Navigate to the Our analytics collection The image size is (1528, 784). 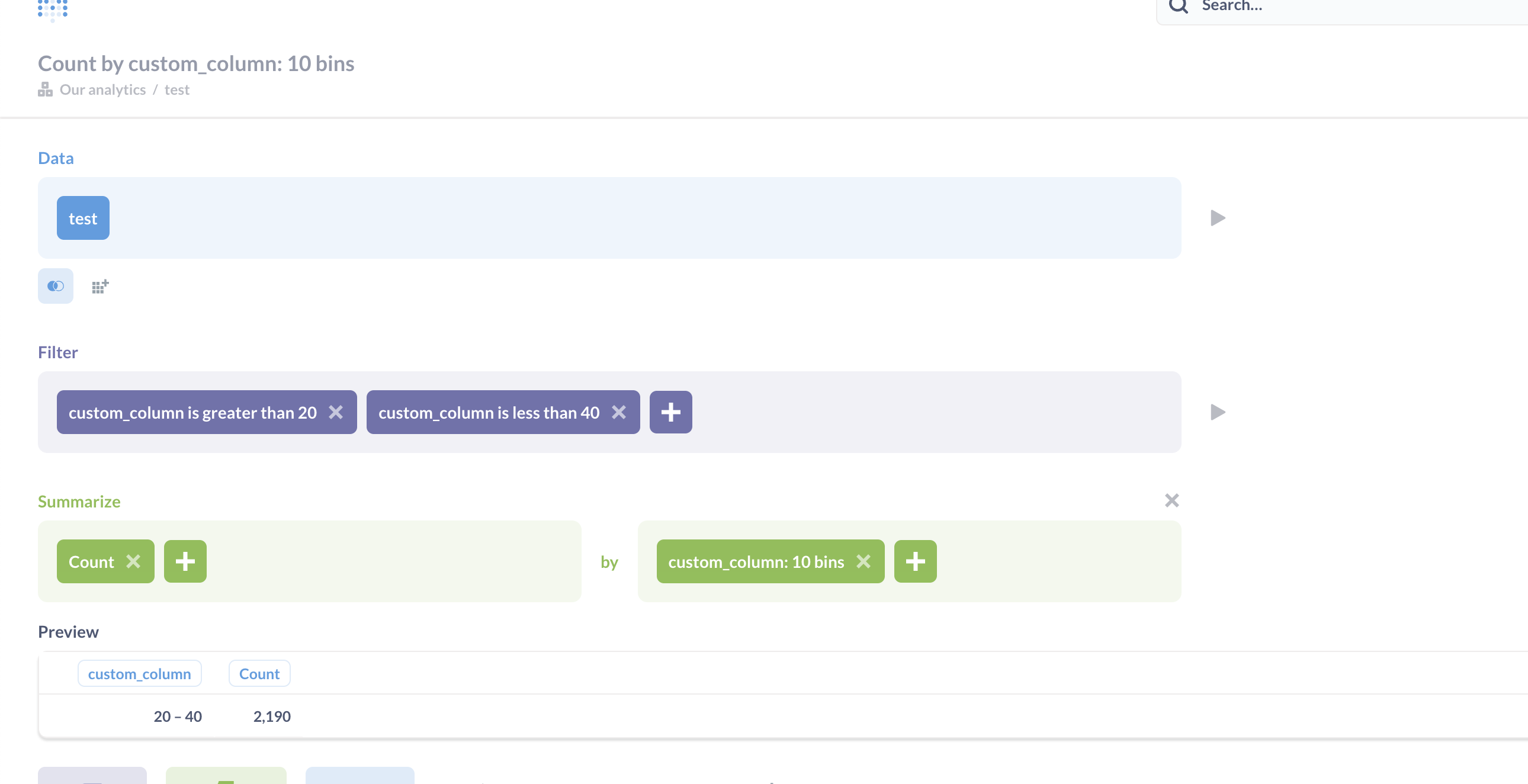point(102,89)
